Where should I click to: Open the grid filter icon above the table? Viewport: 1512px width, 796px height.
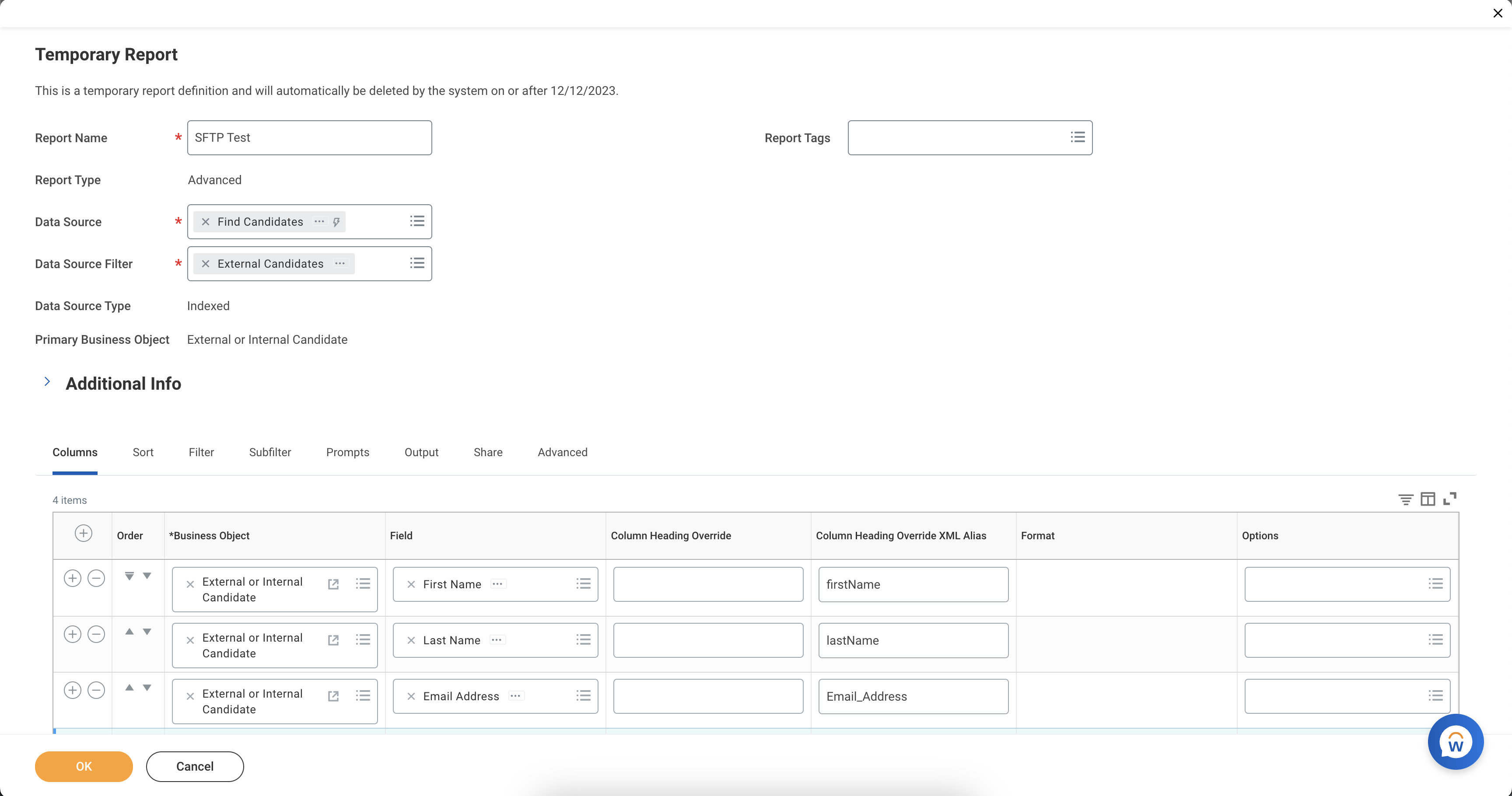coord(1405,499)
